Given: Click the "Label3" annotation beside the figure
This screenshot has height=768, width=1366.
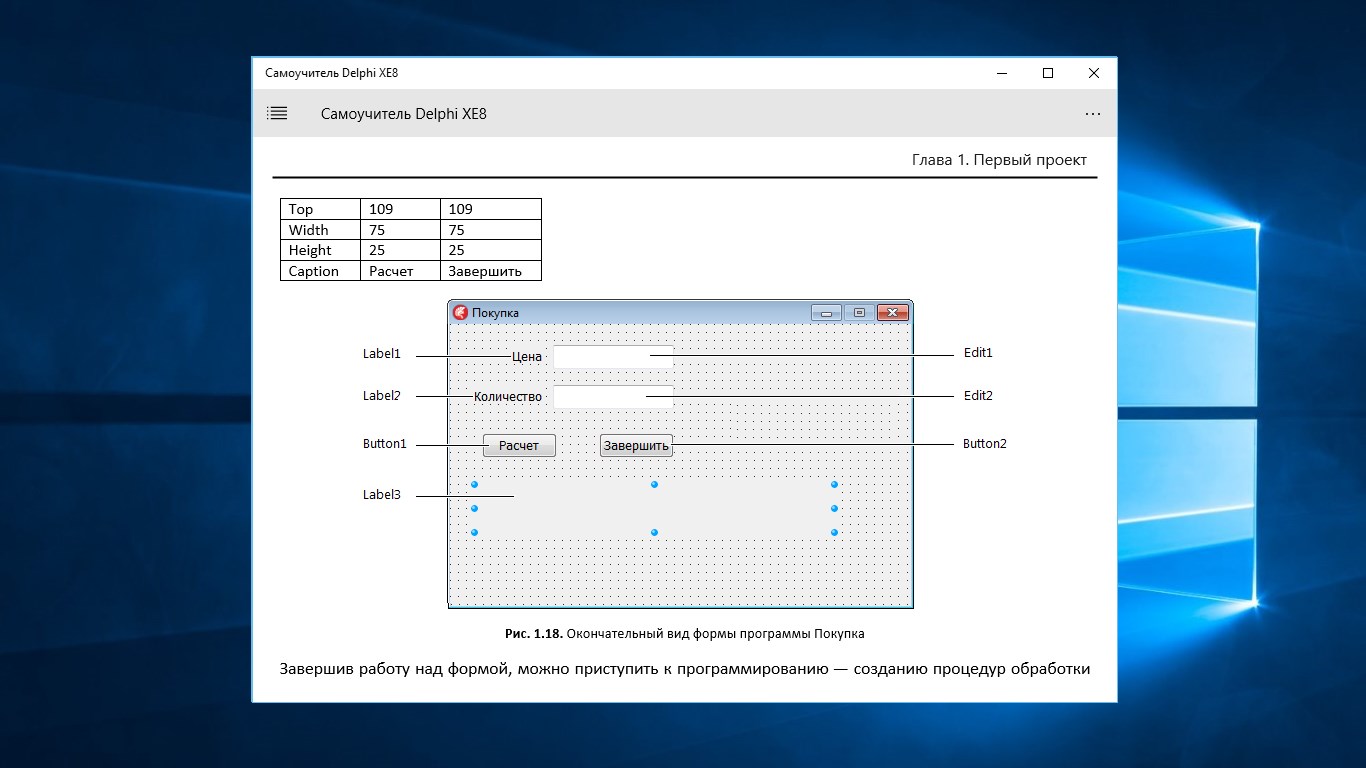Looking at the screenshot, I should point(381,495).
